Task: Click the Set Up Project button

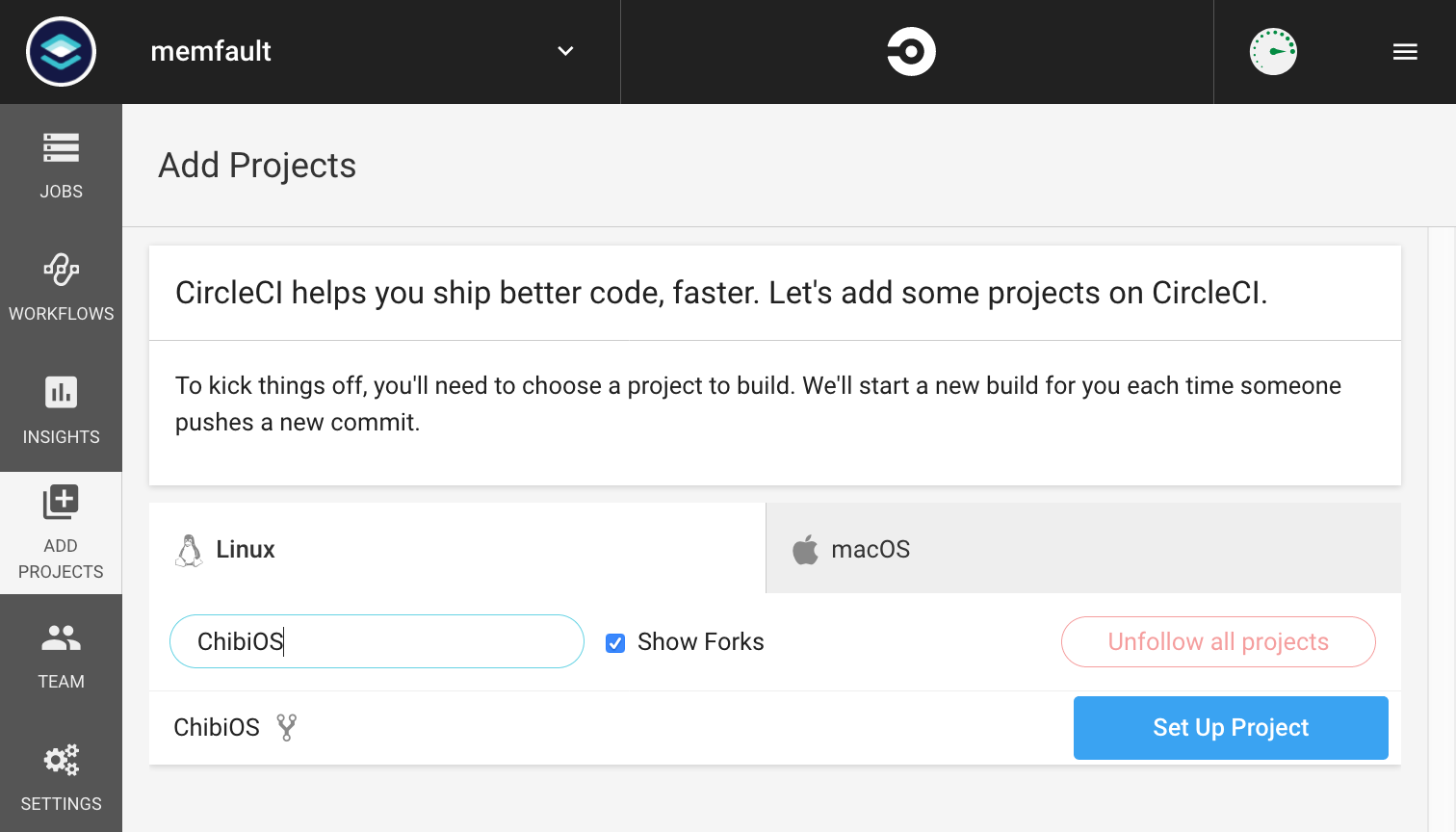Action: pos(1230,728)
